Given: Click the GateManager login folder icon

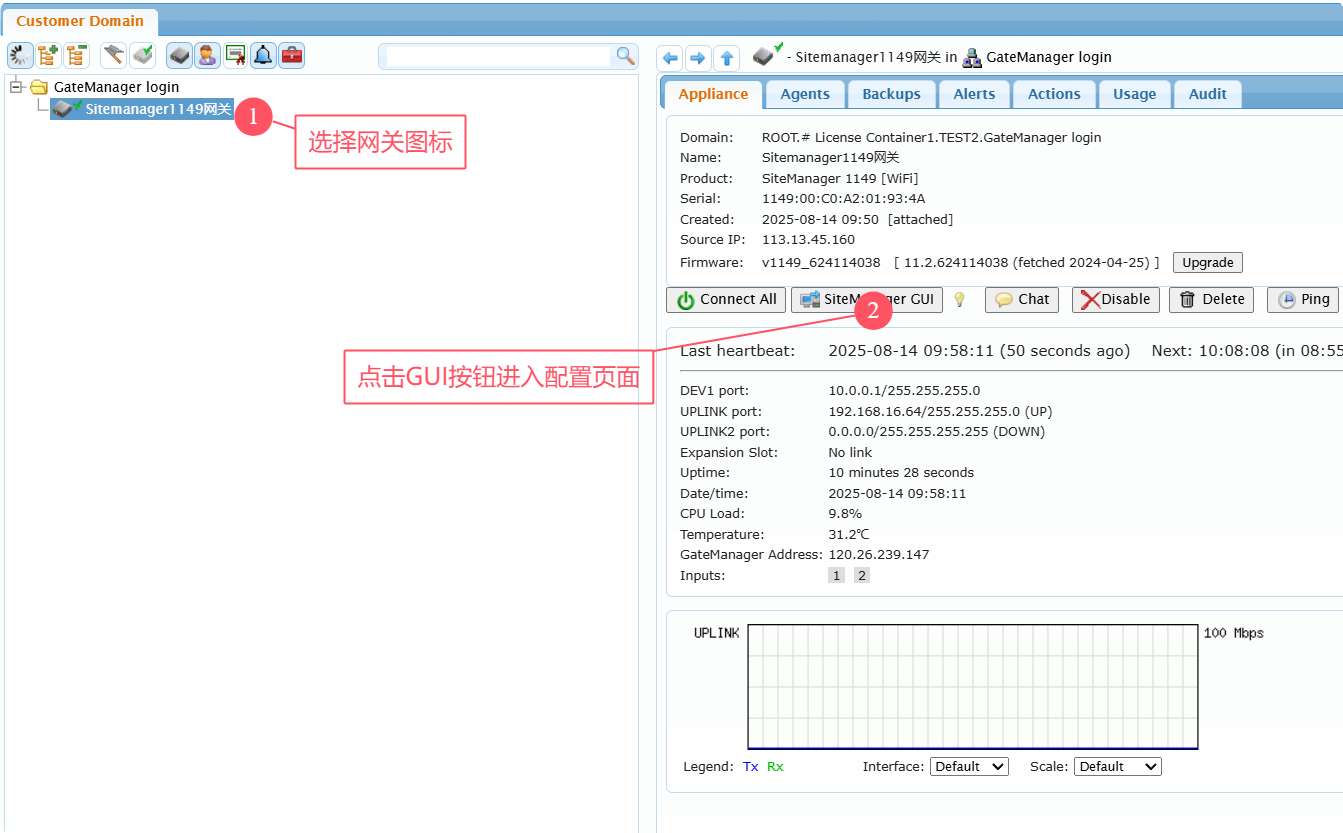Looking at the screenshot, I should click(39, 87).
